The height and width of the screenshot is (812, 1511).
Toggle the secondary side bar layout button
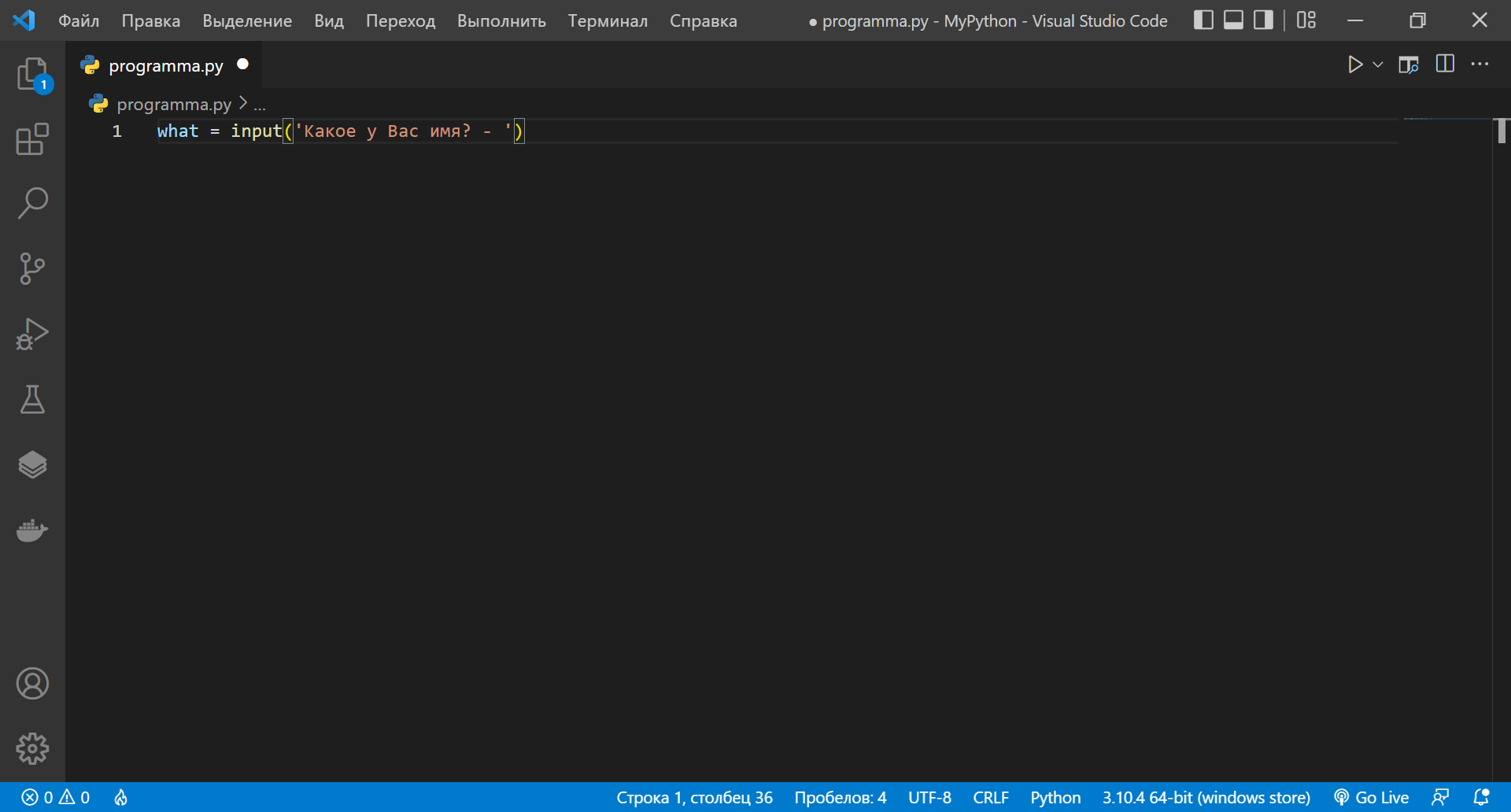[1263, 20]
